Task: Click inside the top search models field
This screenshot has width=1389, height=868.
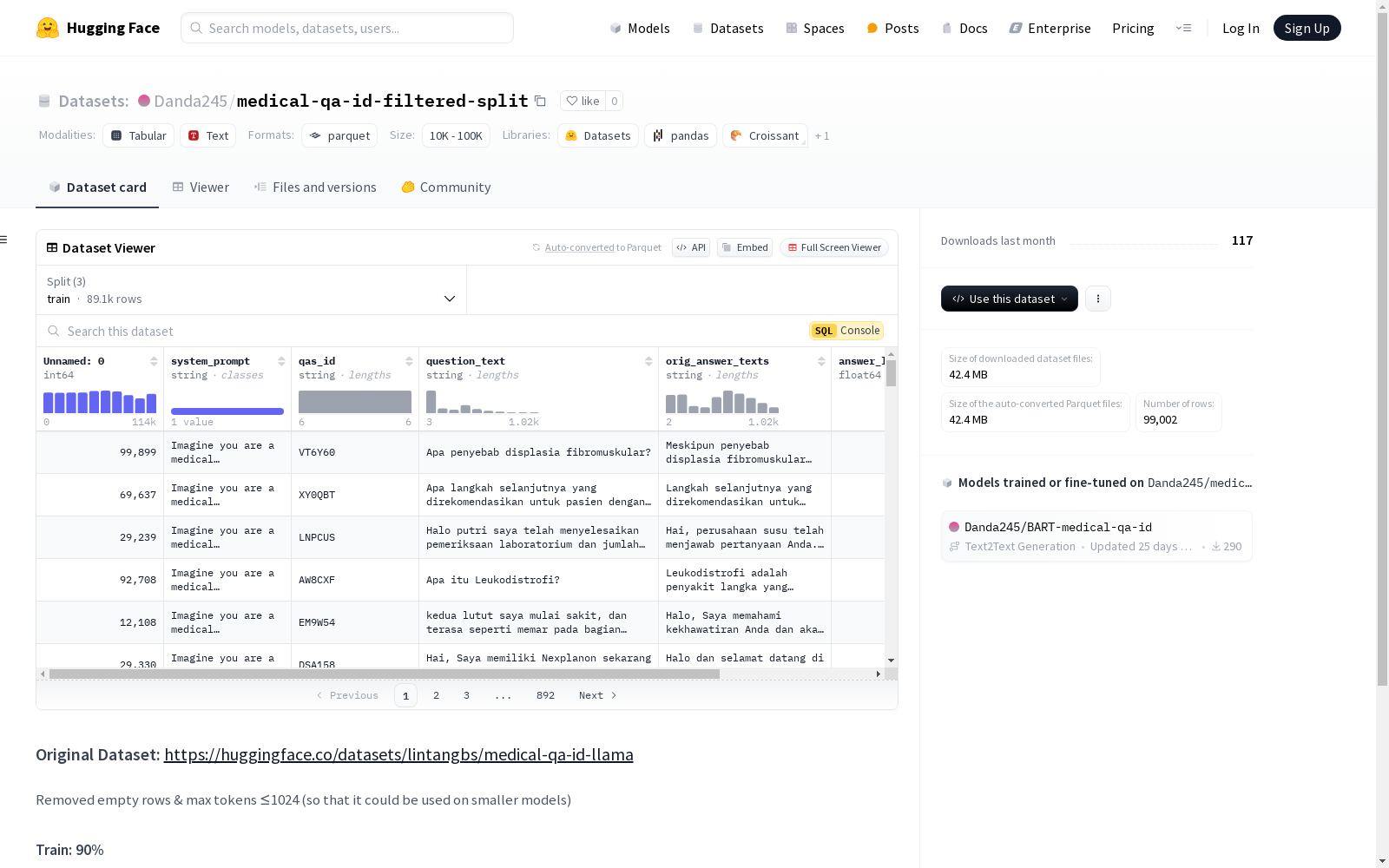Action: point(347,28)
